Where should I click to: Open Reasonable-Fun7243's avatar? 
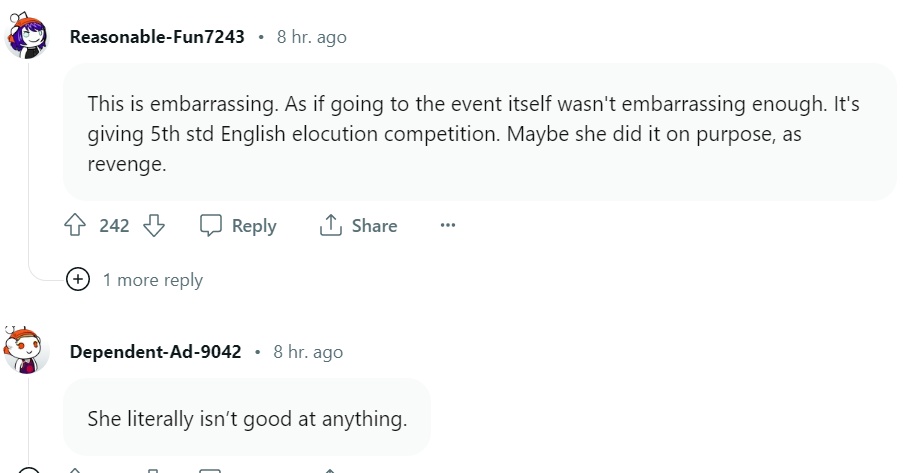[x=28, y=37]
